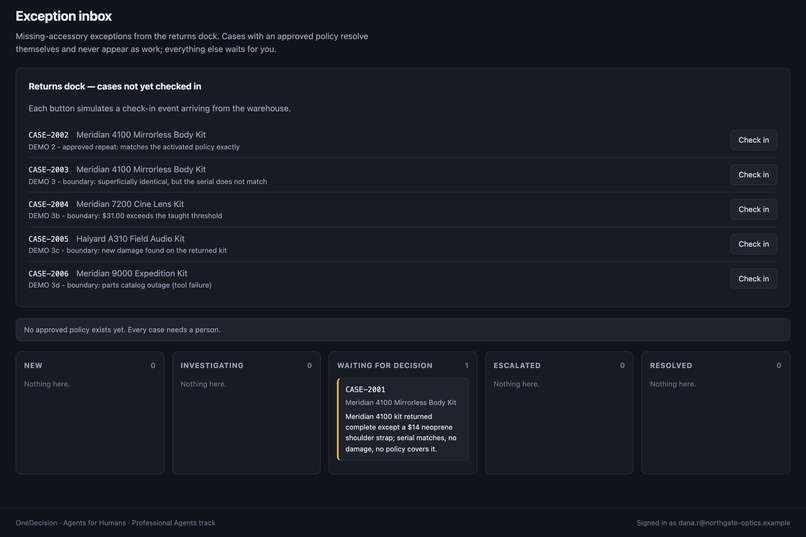Screen dimensions: 806x537
Task: Click the 'No approved policy exists yet' banner
Action: click(402, 330)
